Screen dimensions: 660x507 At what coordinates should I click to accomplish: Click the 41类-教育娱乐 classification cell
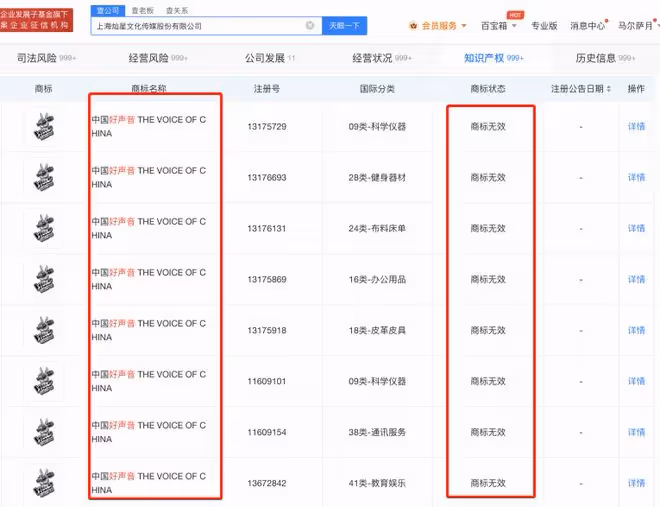coord(377,483)
